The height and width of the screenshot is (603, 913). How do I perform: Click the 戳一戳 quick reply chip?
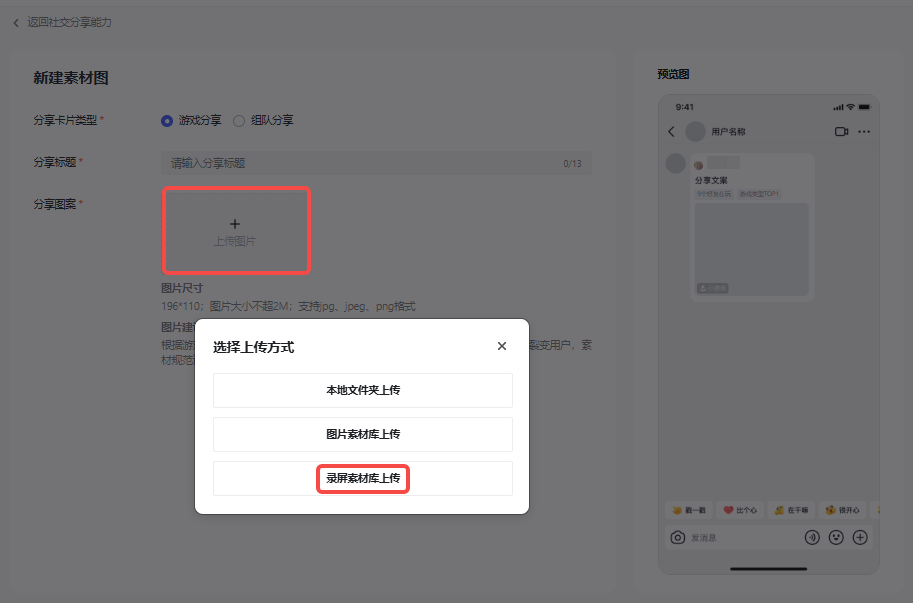[x=689, y=510]
